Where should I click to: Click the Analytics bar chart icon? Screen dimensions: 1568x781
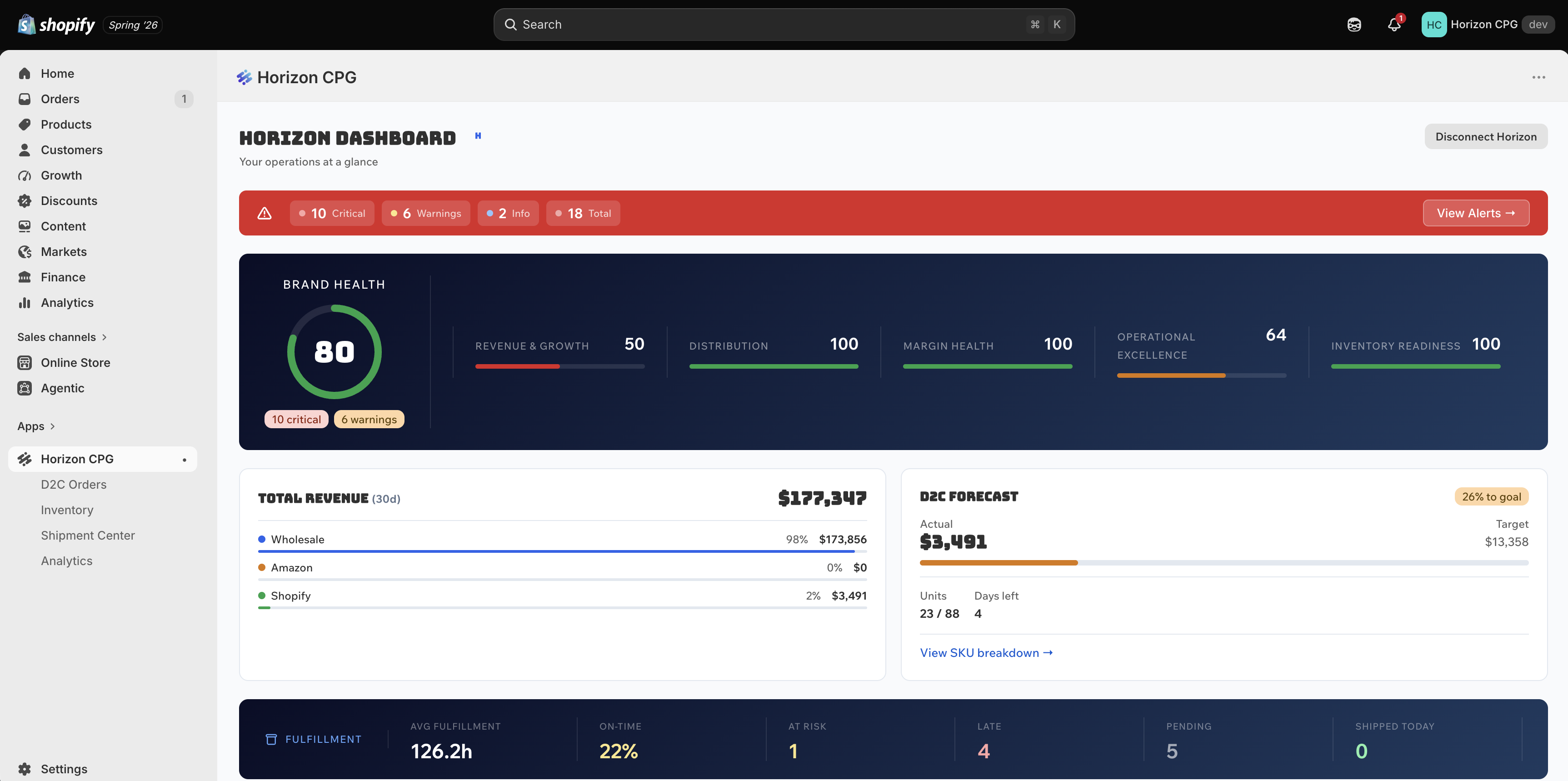pyautogui.click(x=25, y=303)
